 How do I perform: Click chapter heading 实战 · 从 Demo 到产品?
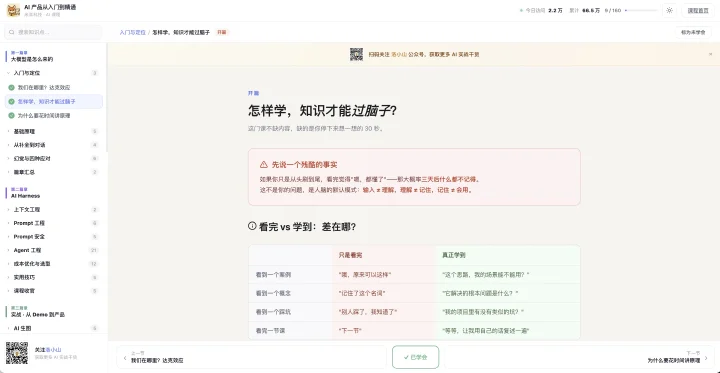click(38, 315)
